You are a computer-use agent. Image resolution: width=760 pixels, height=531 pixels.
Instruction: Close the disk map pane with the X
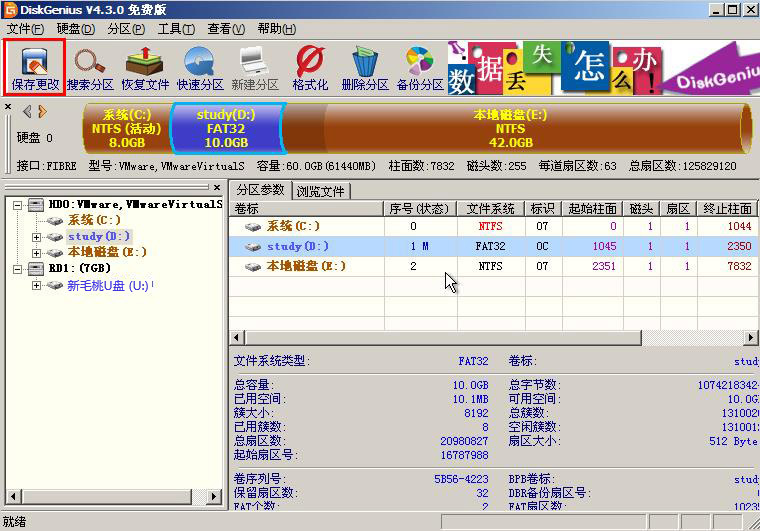point(8,106)
